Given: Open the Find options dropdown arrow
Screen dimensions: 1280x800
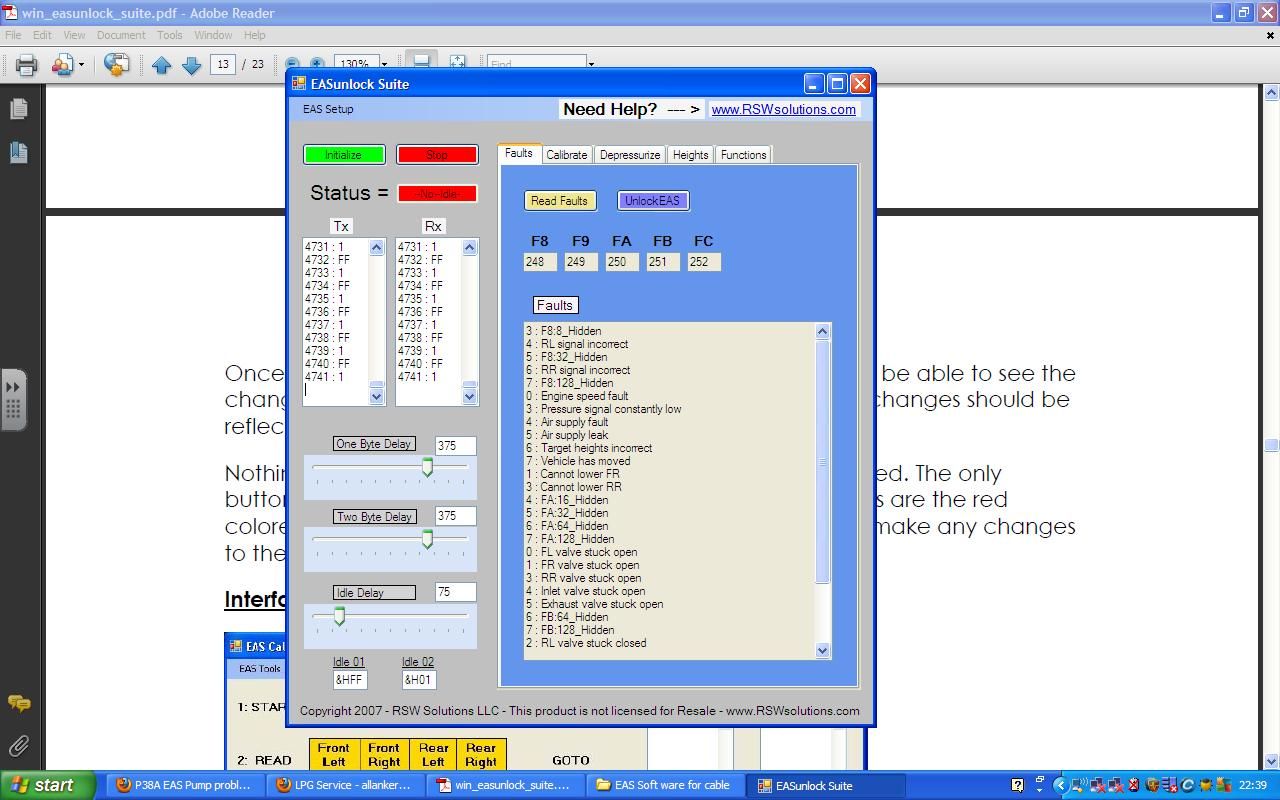Looking at the screenshot, I should click(591, 65).
